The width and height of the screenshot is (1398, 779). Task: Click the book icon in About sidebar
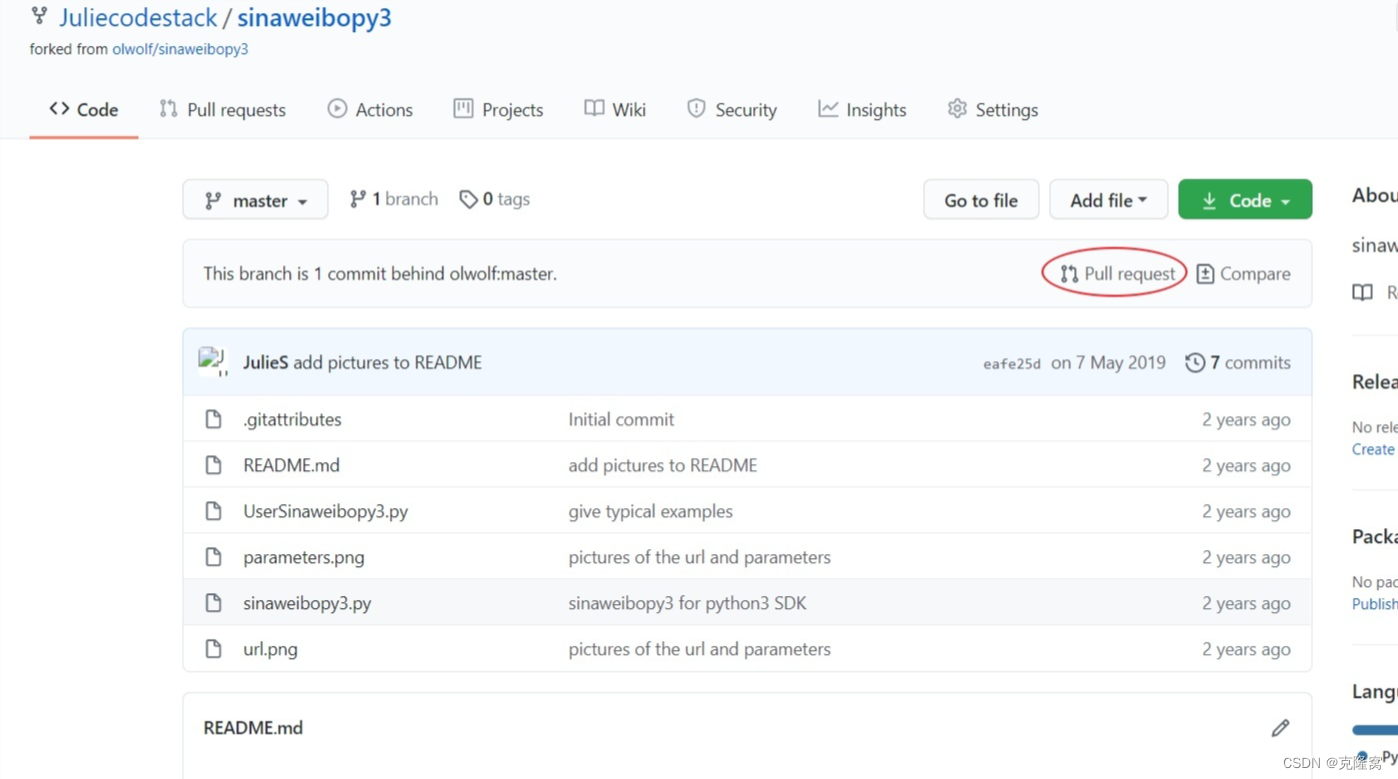(x=1363, y=293)
